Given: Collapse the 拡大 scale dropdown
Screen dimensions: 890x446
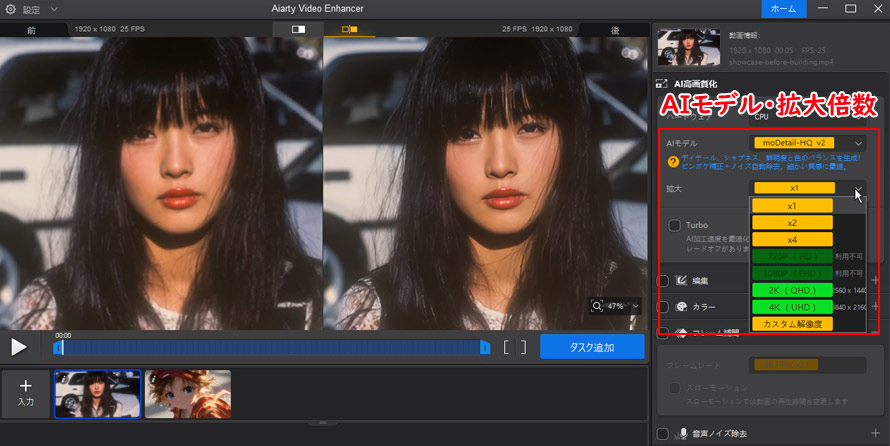Looking at the screenshot, I should point(858,188).
